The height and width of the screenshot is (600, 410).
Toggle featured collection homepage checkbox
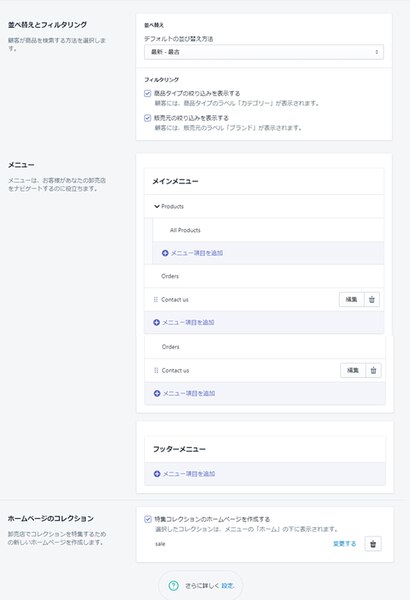(148, 519)
